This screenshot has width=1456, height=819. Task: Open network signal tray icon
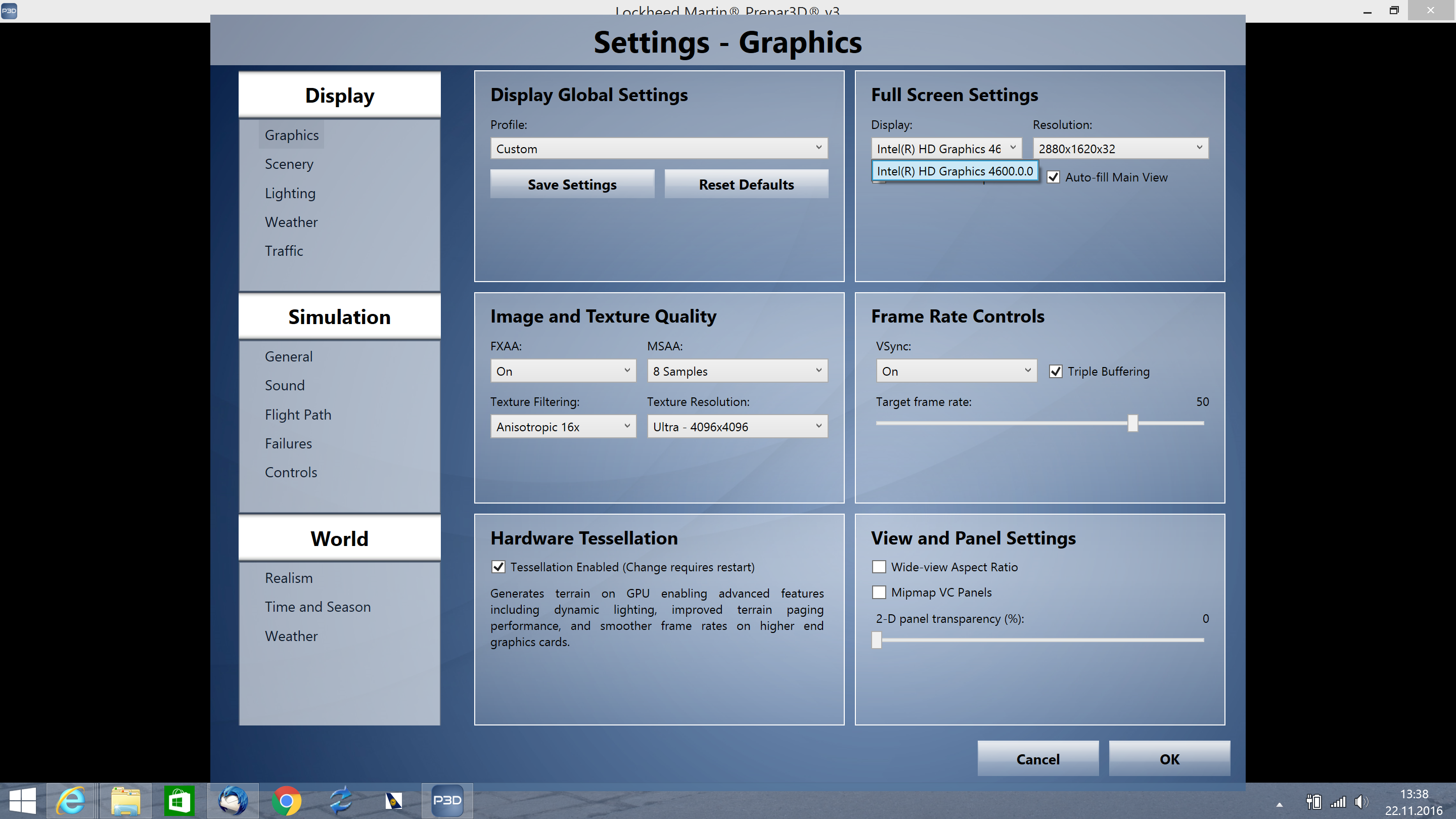point(1338,801)
